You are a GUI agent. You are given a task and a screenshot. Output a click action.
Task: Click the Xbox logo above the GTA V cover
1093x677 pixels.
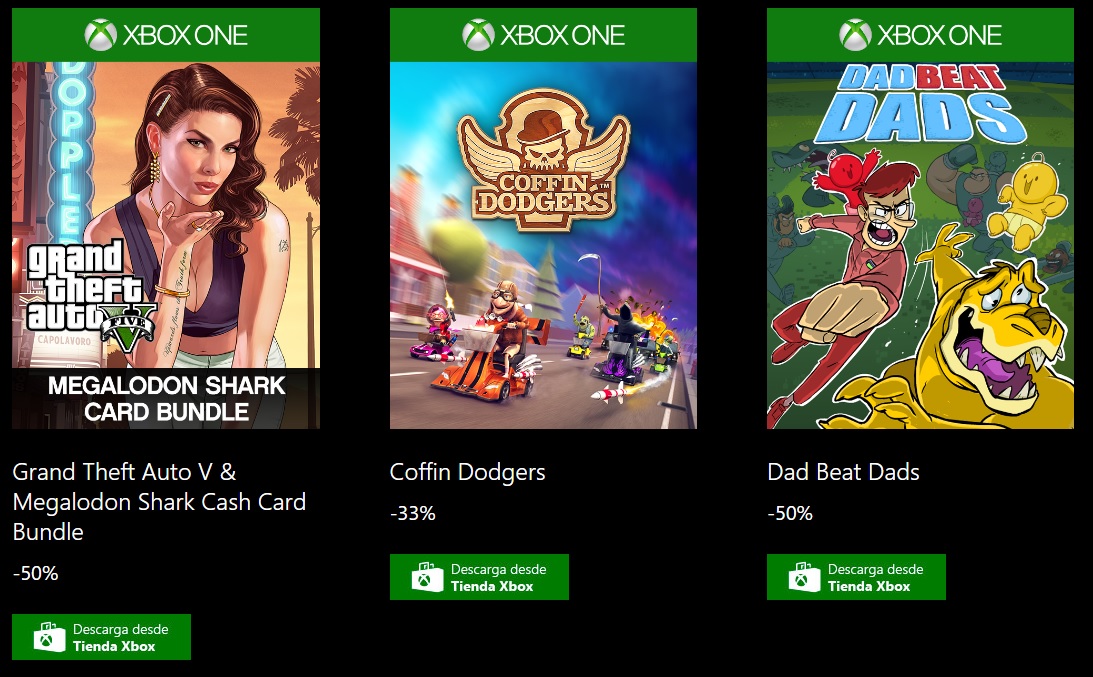(101, 36)
